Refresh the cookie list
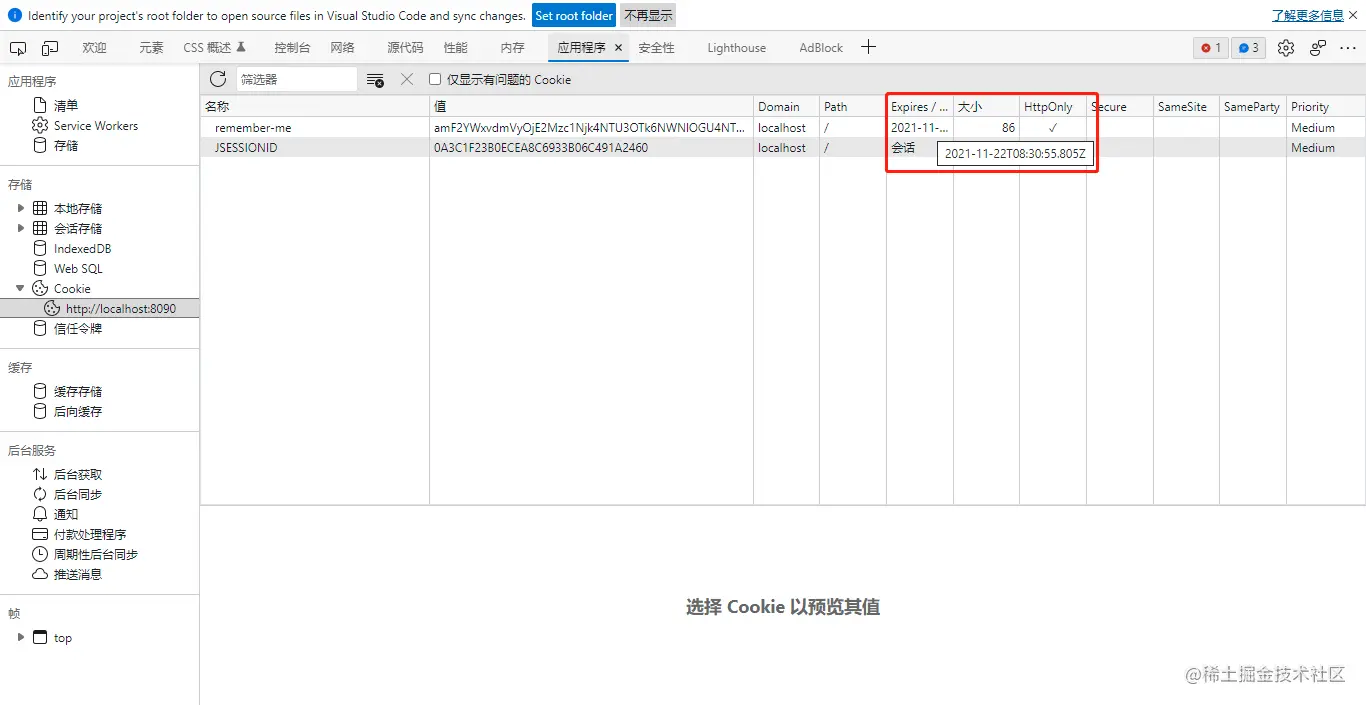1366x705 pixels. click(218, 79)
